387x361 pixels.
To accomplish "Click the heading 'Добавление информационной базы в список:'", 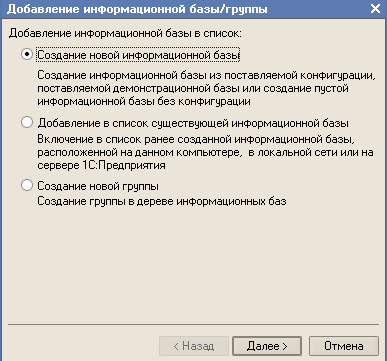I will 125,33.
